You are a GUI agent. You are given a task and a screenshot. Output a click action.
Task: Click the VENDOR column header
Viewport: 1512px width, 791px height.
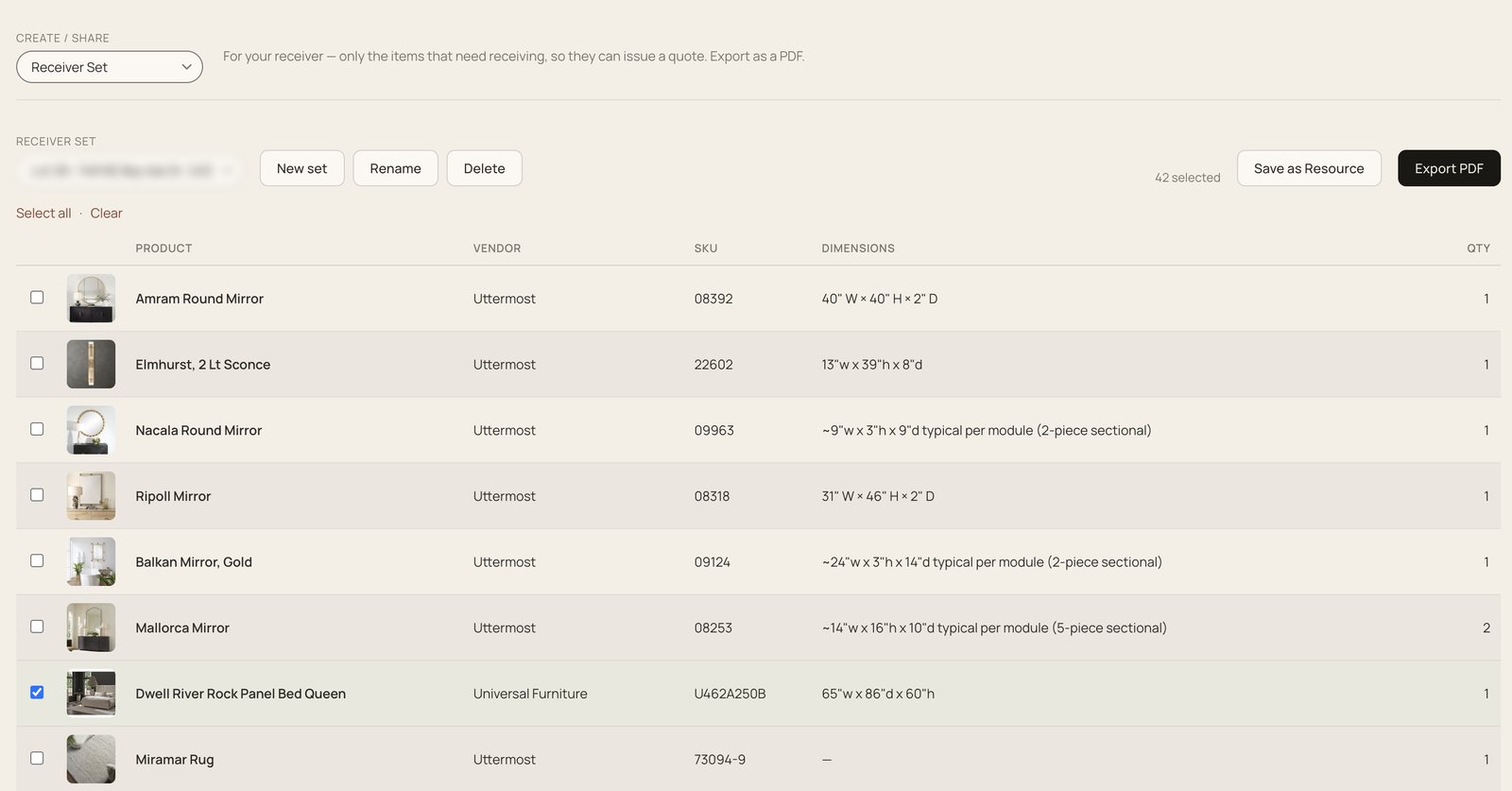497,249
